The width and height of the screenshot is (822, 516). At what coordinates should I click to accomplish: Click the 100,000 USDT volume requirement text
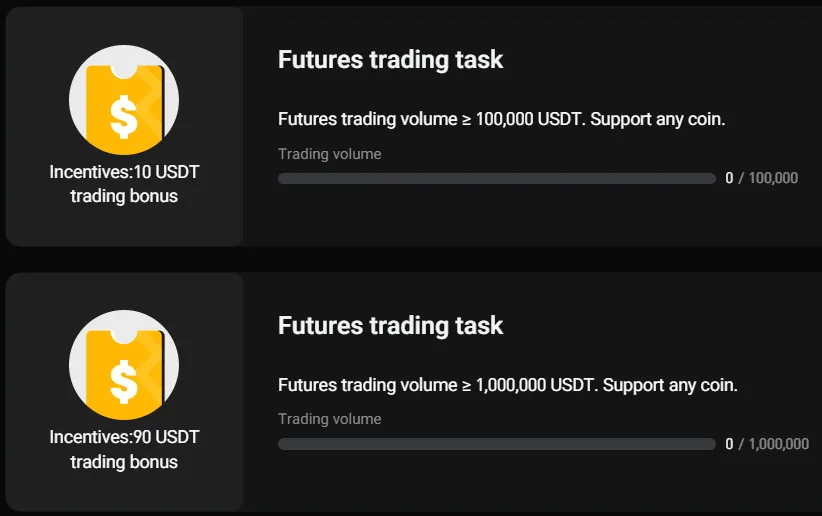pos(500,119)
